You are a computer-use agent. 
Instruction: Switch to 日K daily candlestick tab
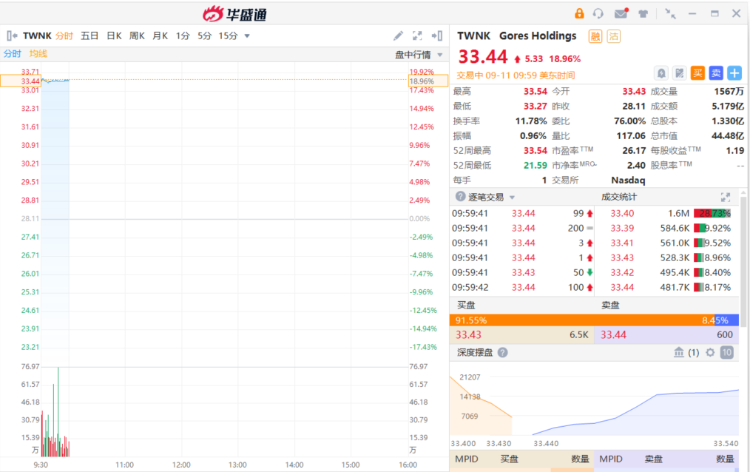click(x=114, y=36)
